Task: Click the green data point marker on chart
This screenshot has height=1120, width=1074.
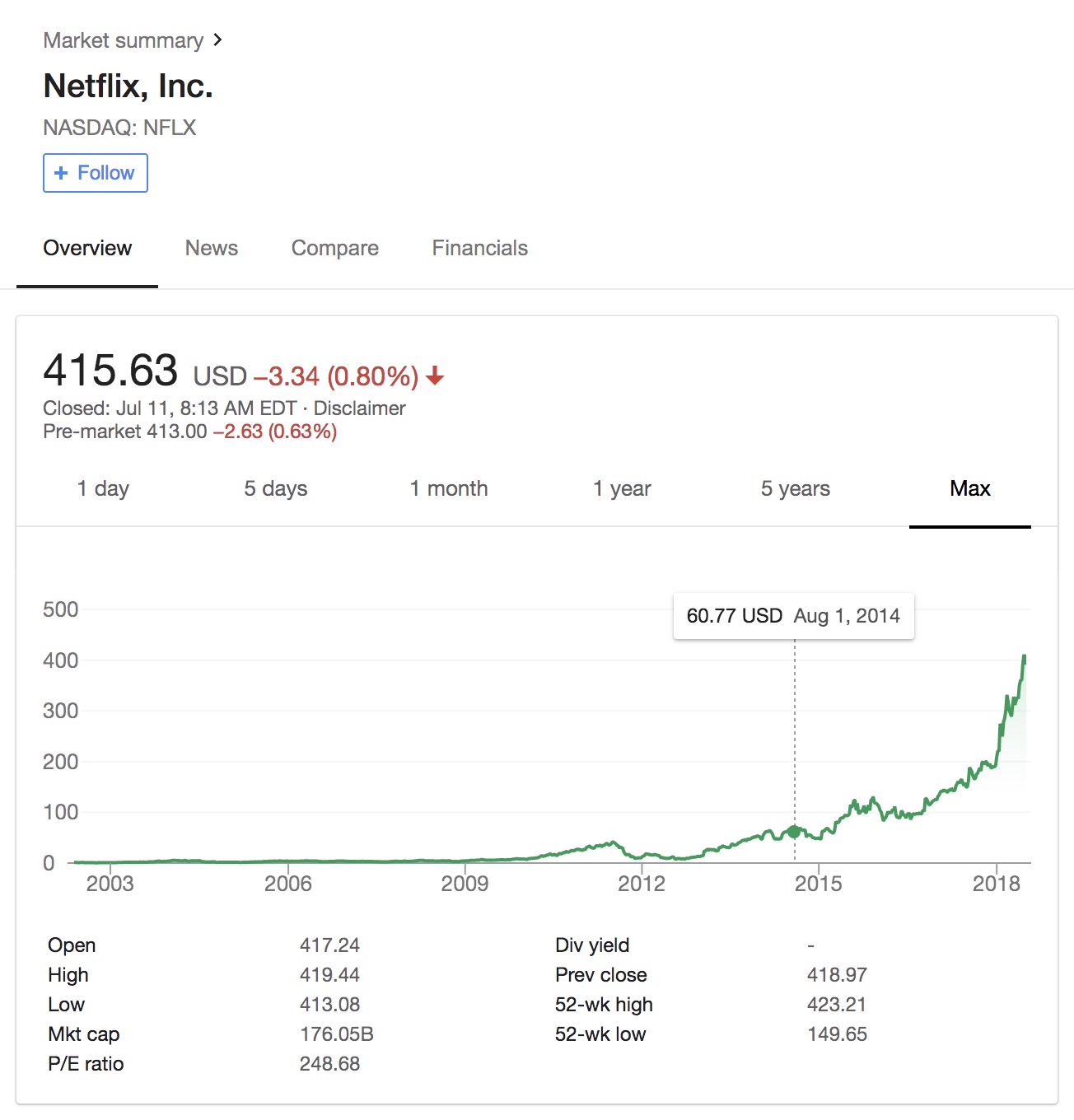Action: 794,832
